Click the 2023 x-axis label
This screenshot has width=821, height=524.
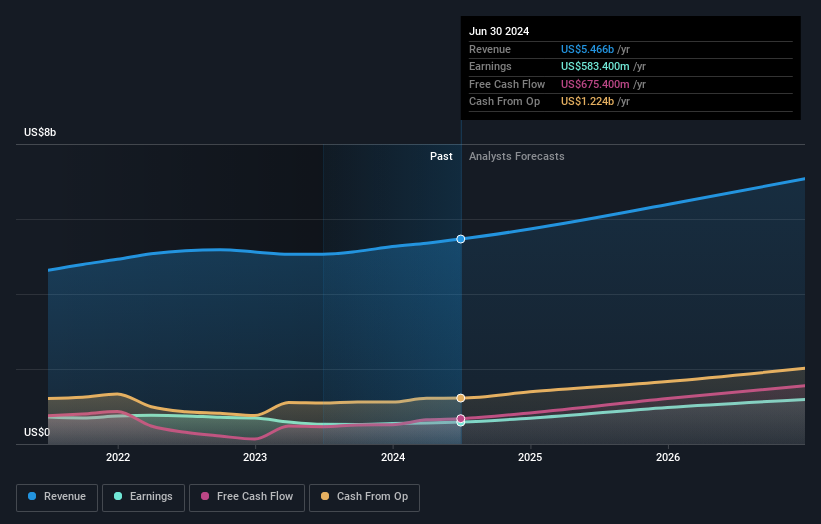[x=255, y=458]
